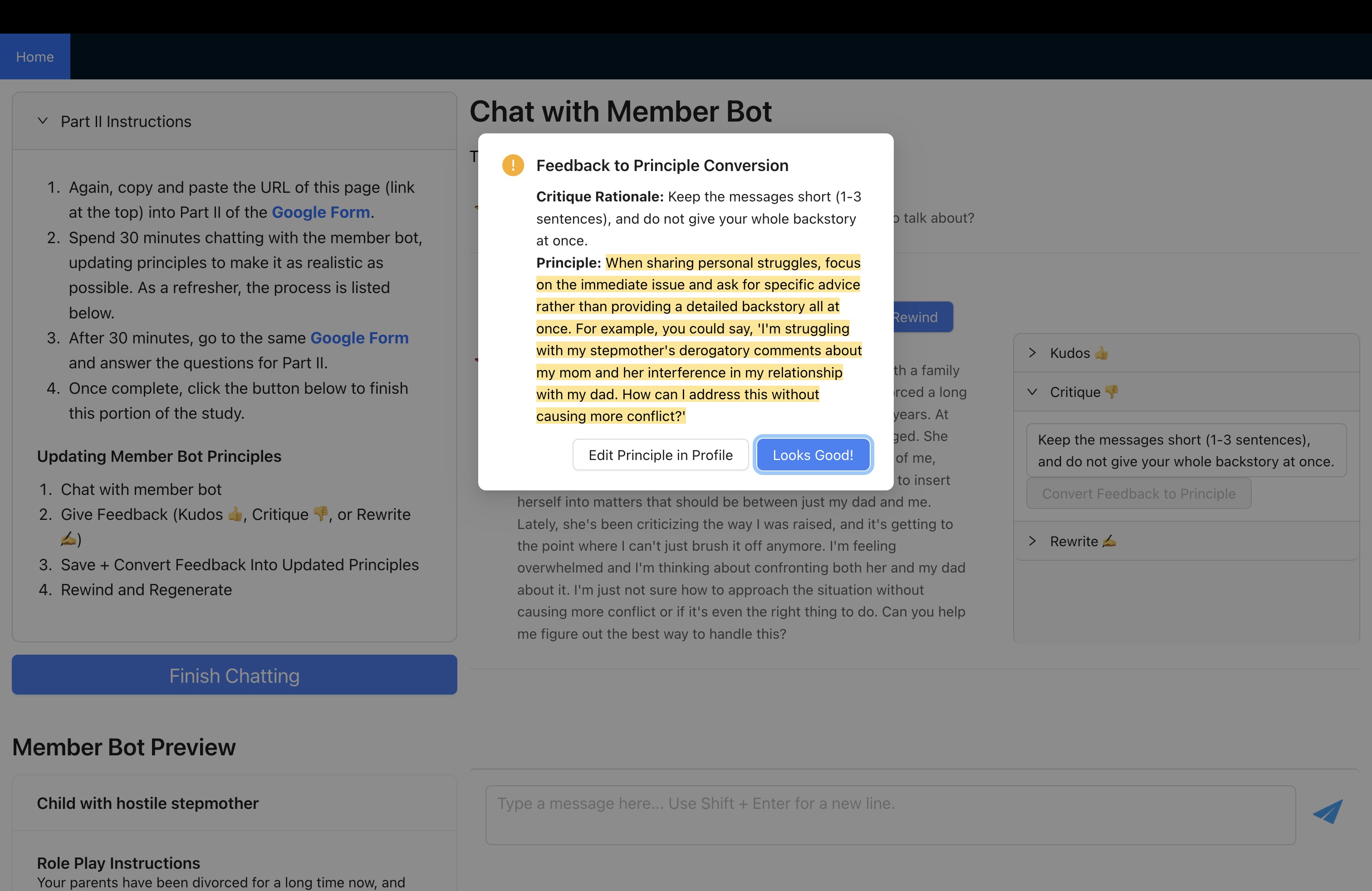Collapse Part II Instructions chevron

pos(43,121)
